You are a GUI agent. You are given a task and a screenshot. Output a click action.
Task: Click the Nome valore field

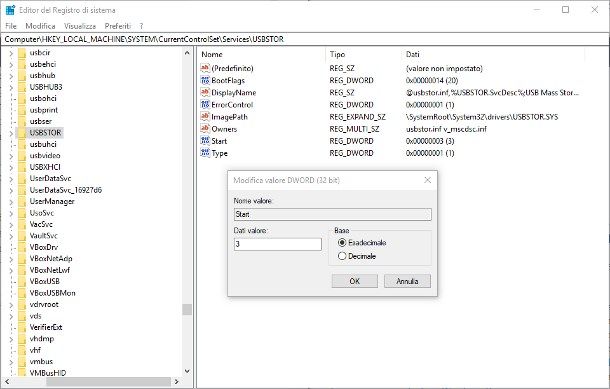(333, 214)
